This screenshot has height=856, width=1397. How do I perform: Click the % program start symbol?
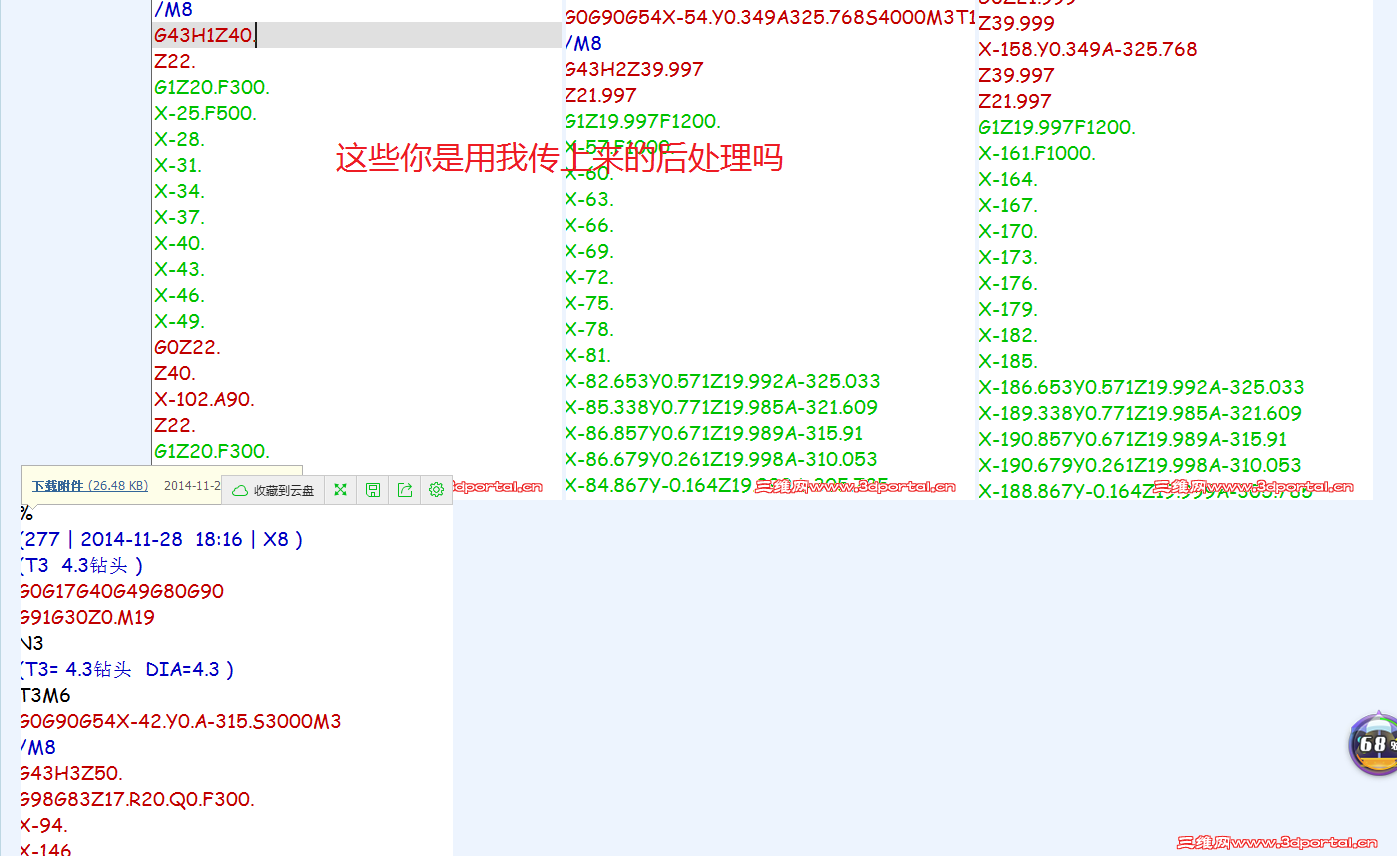pos(24,512)
